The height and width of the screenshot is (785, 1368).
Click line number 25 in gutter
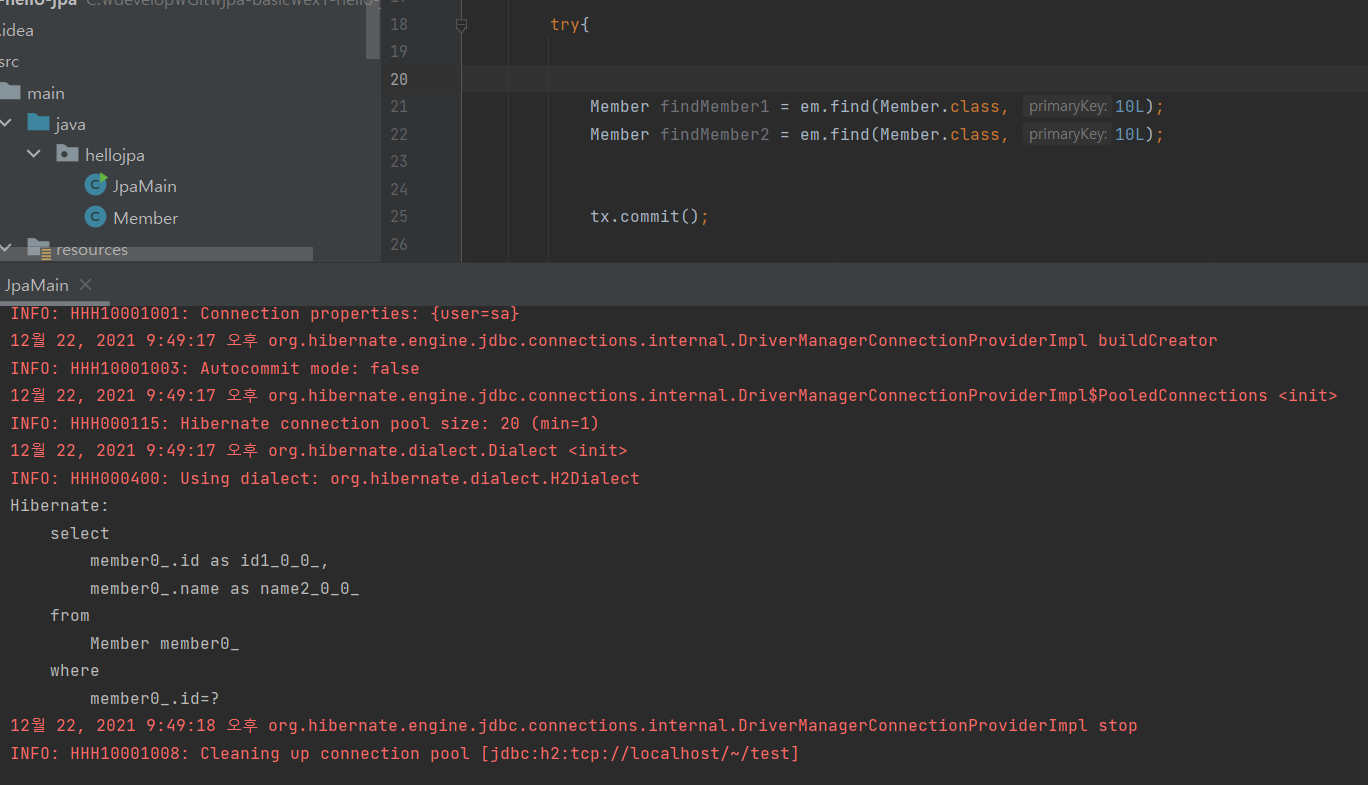tap(398, 216)
